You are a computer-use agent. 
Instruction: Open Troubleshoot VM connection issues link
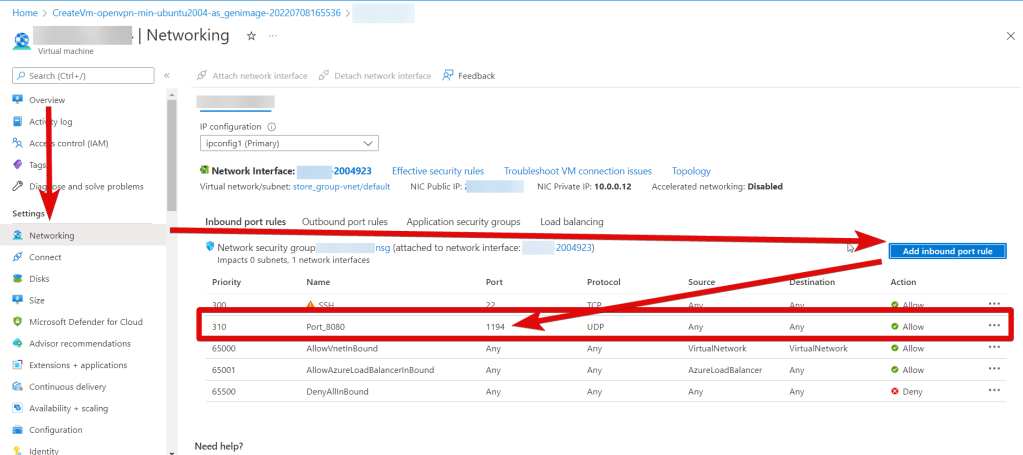(577, 171)
